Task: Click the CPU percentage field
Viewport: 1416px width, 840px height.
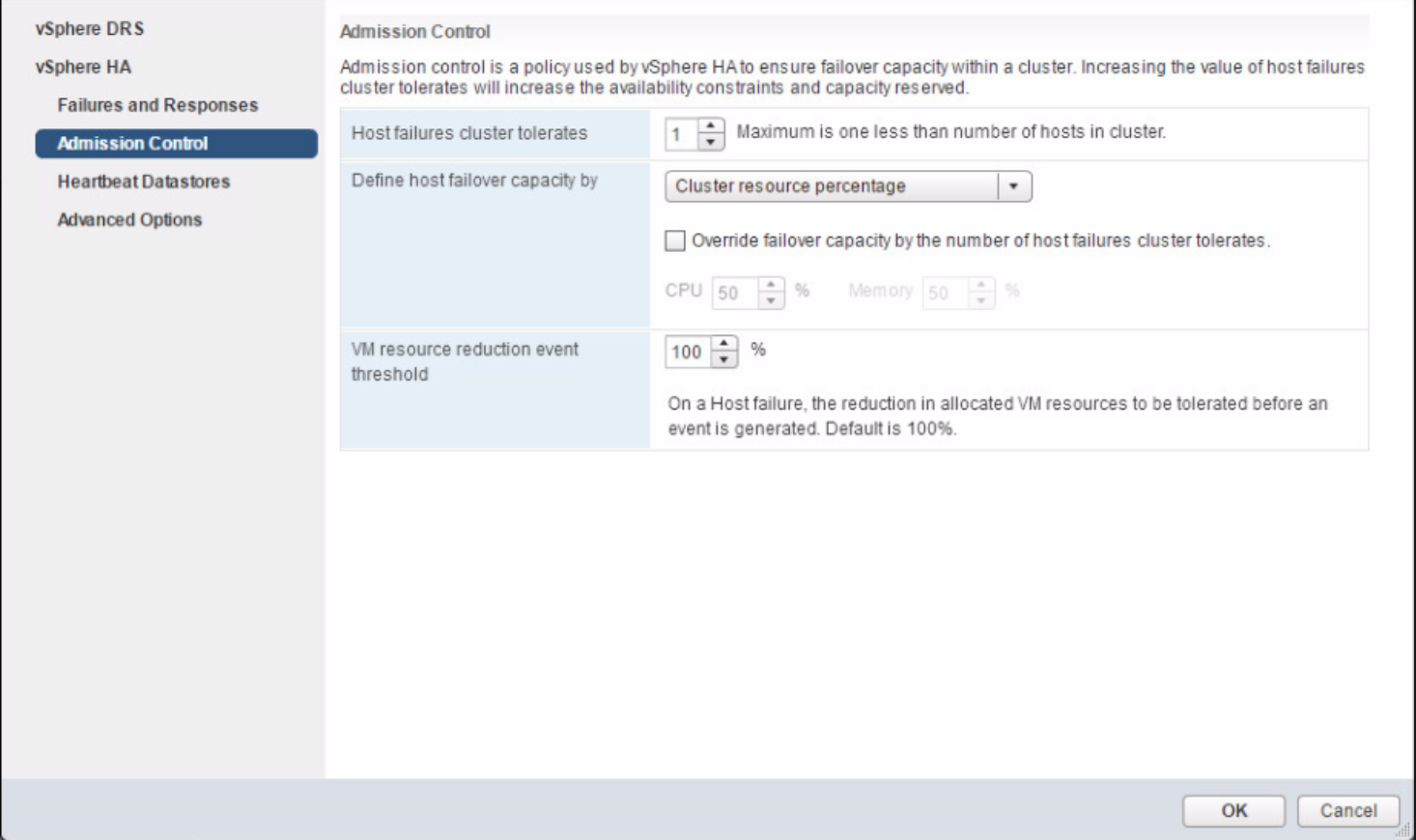Action: coord(735,293)
